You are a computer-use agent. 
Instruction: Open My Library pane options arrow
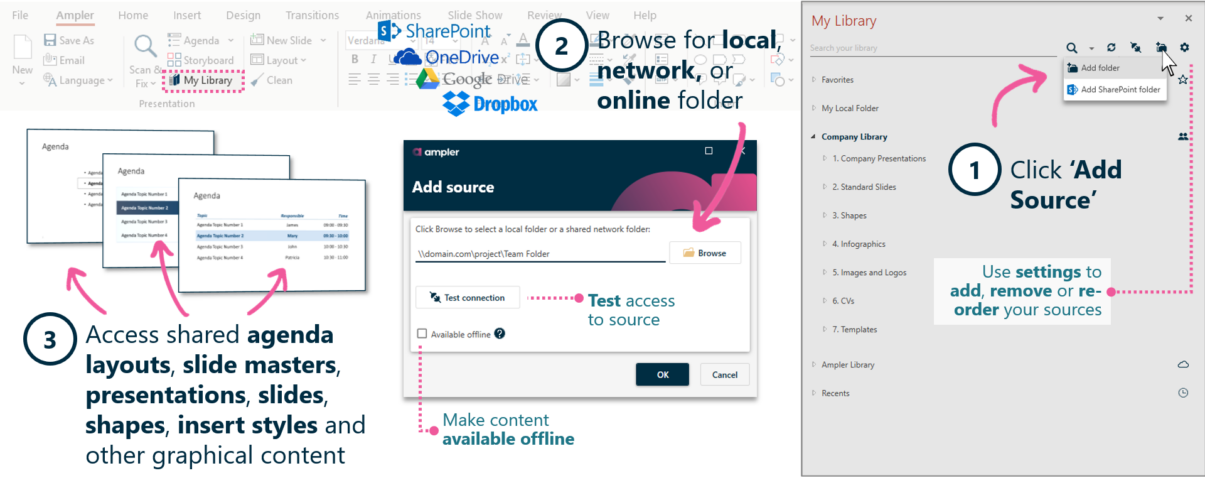(x=1160, y=19)
